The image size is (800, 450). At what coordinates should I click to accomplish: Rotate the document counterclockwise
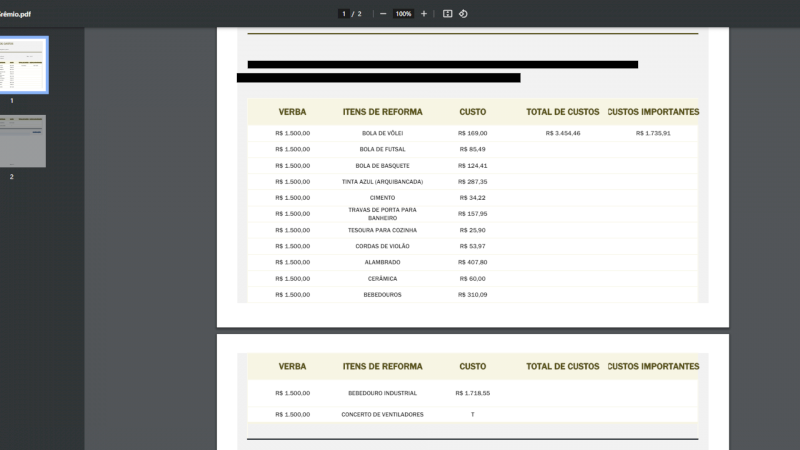pyautogui.click(x=463, y=14)
